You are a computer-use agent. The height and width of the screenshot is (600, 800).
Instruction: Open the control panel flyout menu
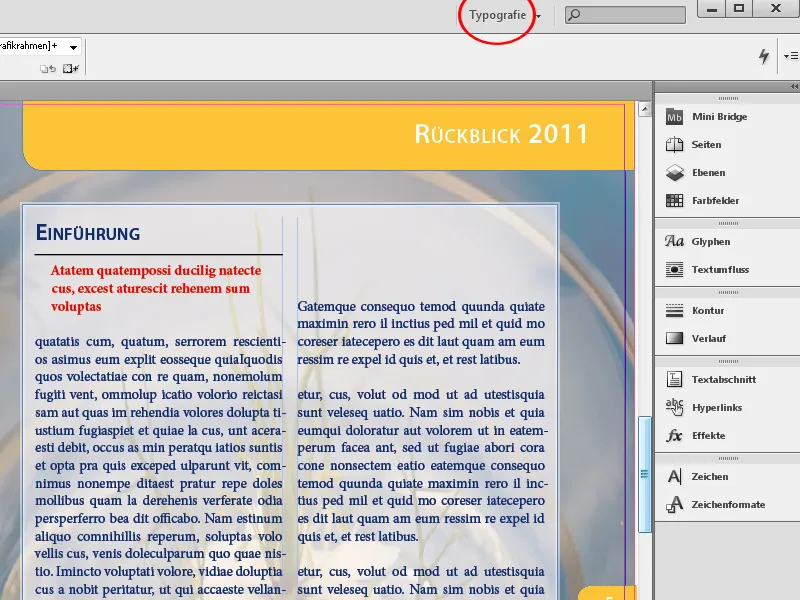coord(790,56)
